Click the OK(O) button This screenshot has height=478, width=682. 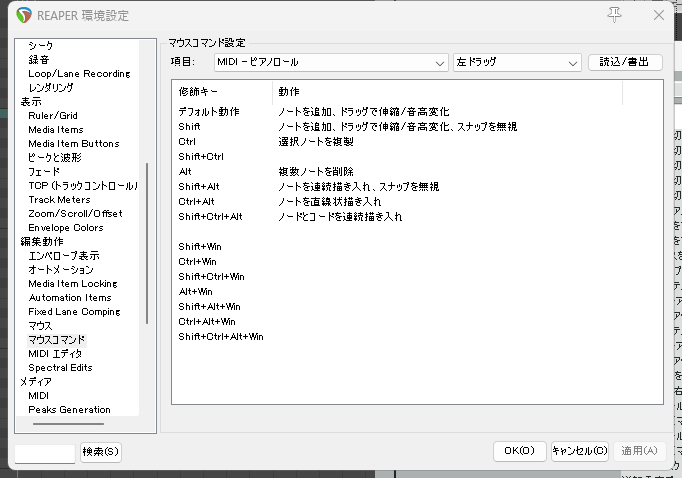pyautogui.click(x=519, y=451)
